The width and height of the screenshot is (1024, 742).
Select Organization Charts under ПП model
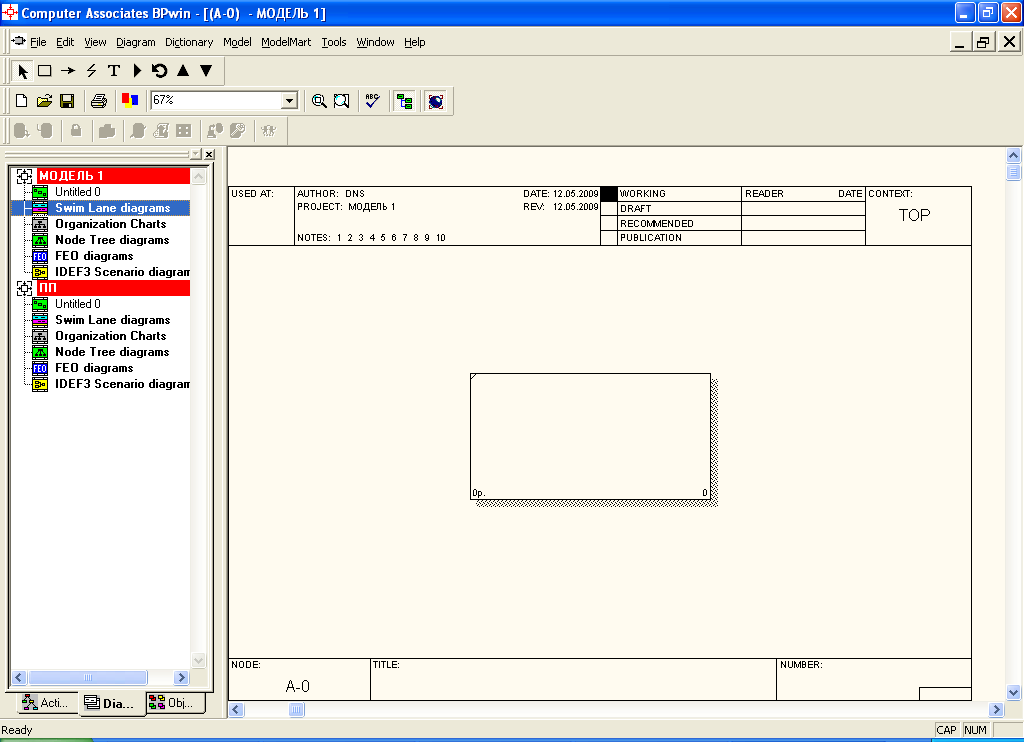pyautogui.click(x=110, y=336)
